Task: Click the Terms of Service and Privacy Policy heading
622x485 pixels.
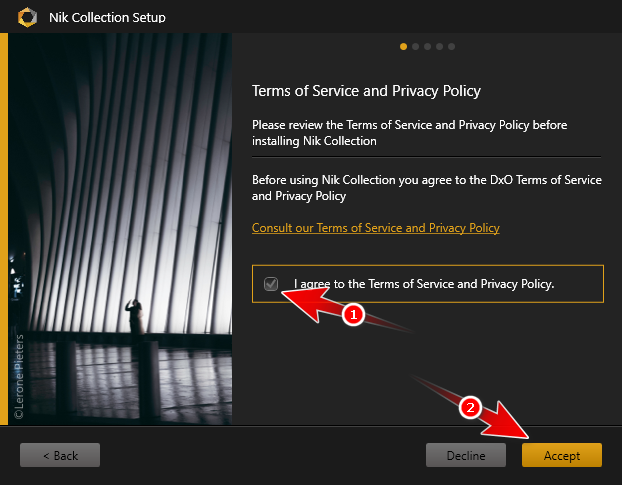Action: [x=366, y=91]
